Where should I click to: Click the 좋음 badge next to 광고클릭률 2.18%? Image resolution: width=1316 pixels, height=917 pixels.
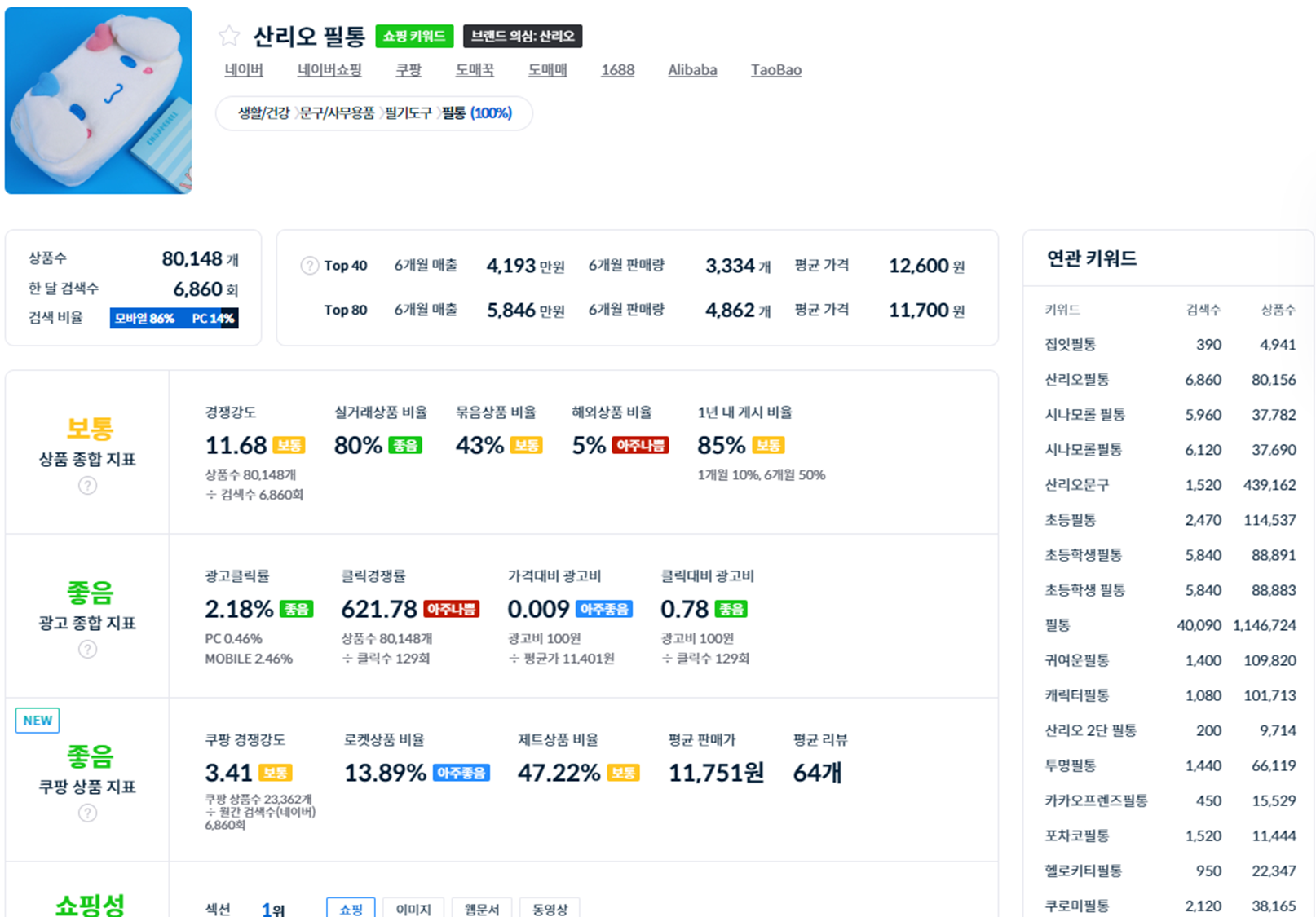297,609
